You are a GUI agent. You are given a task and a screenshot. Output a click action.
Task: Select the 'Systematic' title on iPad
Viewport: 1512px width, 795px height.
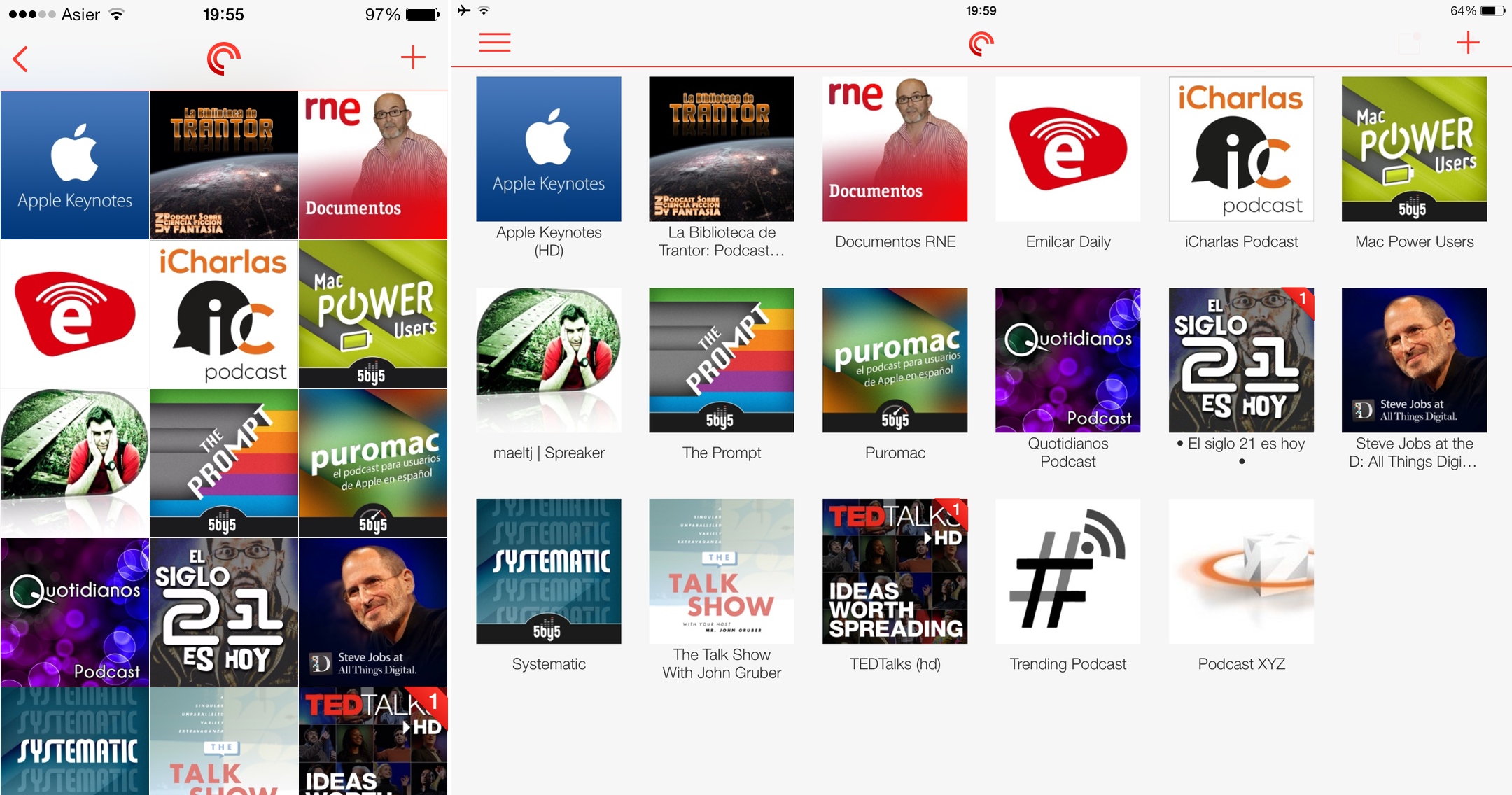click(x=549, y=664)
